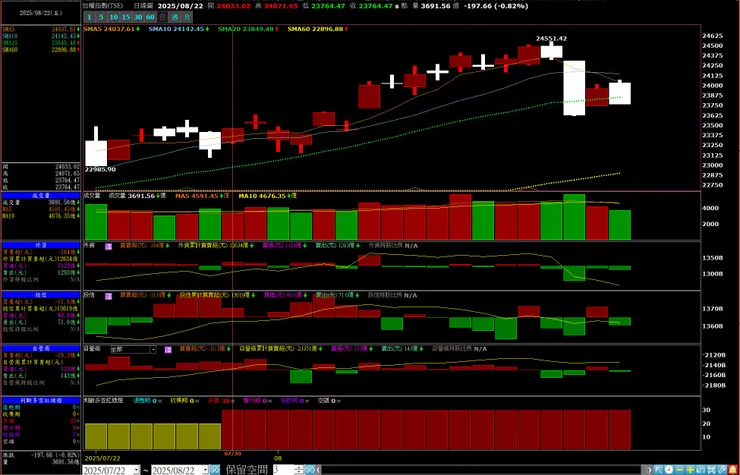This screenshot has height=475, width=740.
Task: Click the icon left of the fit-screen icon
Action: click(701, 470)
